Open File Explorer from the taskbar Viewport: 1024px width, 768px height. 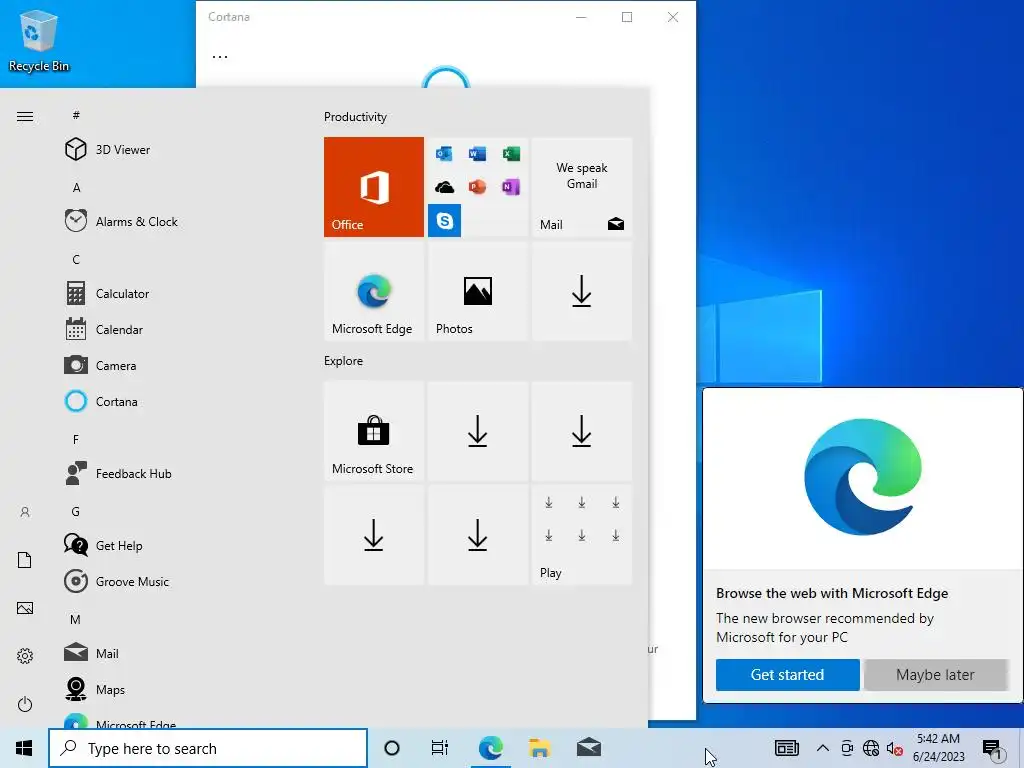539,748
